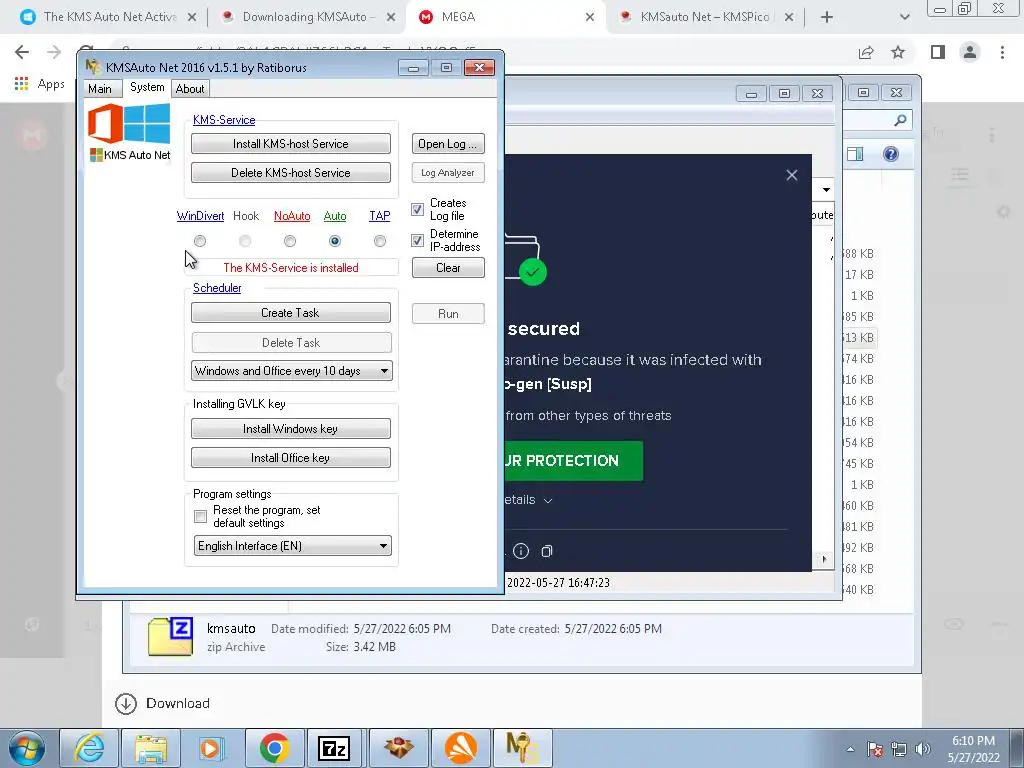Open the network tray icon
This screenshot has width=1024, height=768.
899,749
